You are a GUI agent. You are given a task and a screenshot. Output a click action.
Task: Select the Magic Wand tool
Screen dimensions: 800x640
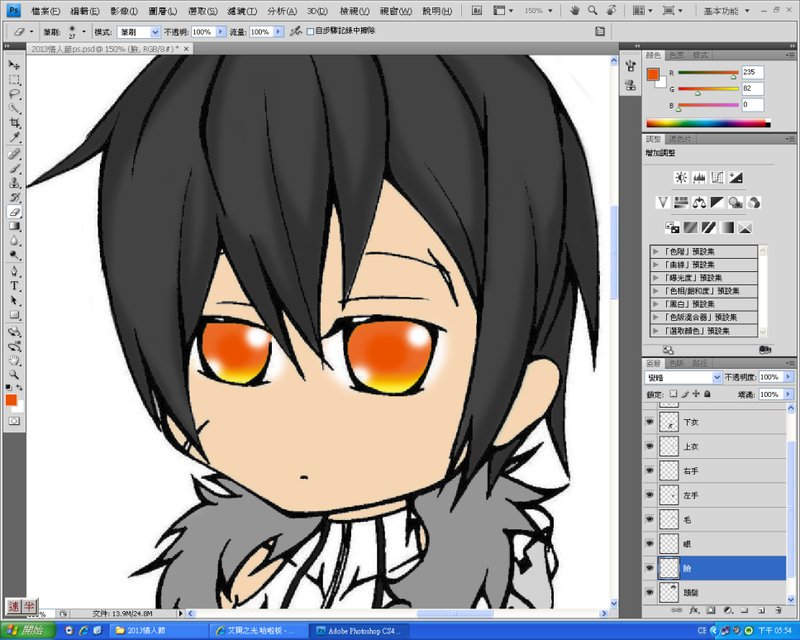pyautogui.click(x=14, y=108)
